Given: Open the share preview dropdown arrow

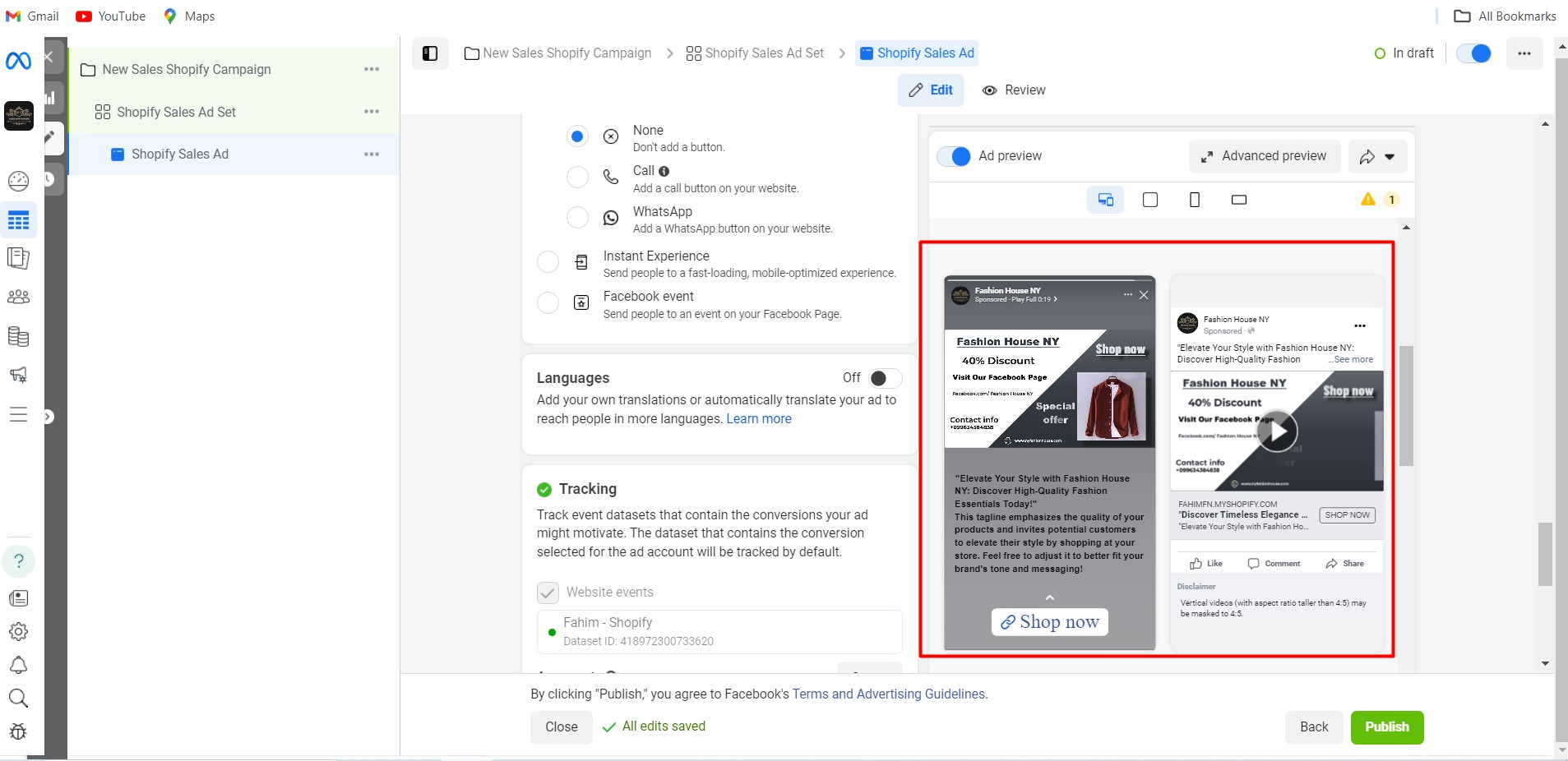Looking at the screenshot, I should pos(1390,157).
